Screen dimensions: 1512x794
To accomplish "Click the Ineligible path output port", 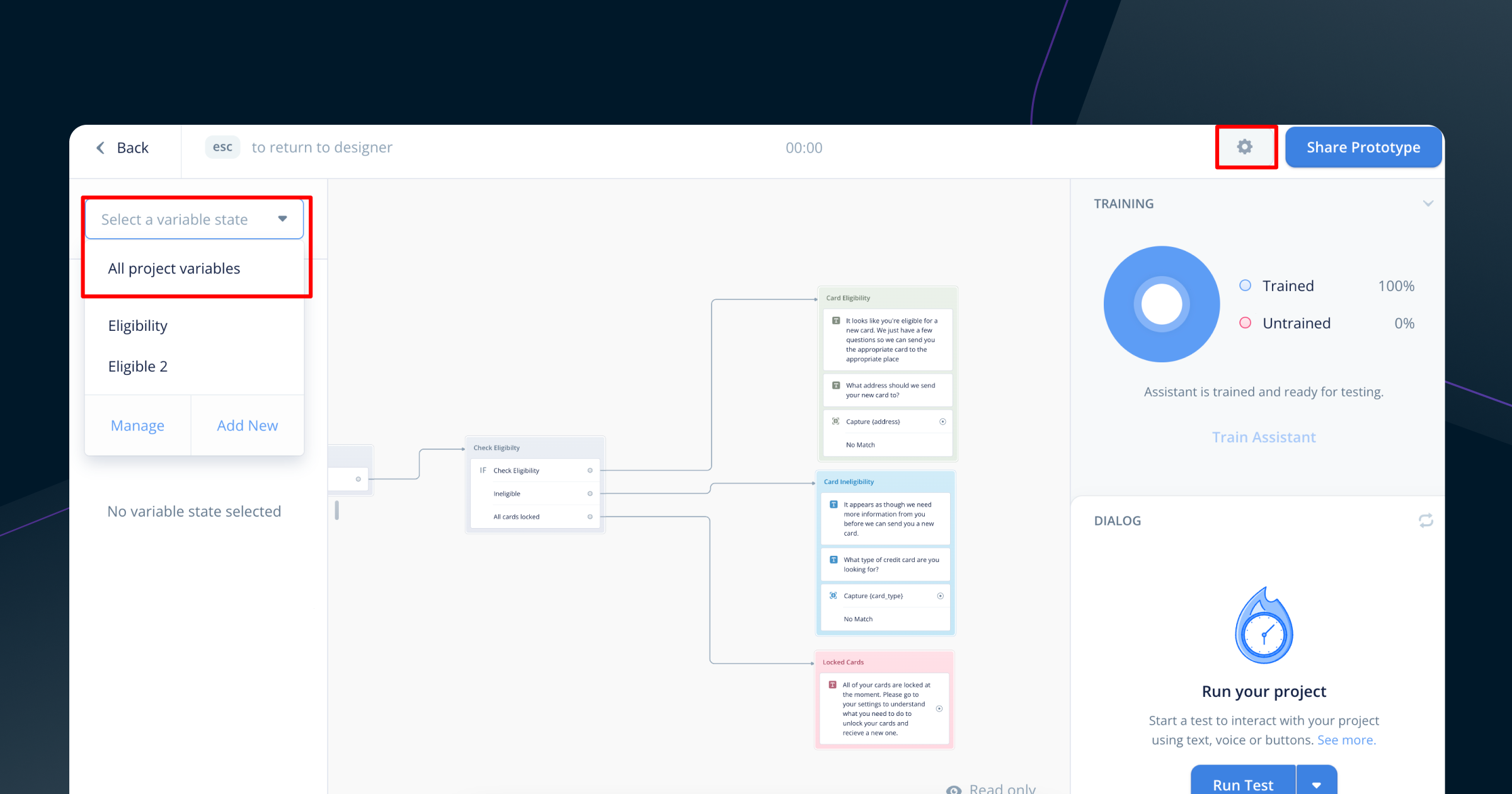I will [x=590, y=493].
